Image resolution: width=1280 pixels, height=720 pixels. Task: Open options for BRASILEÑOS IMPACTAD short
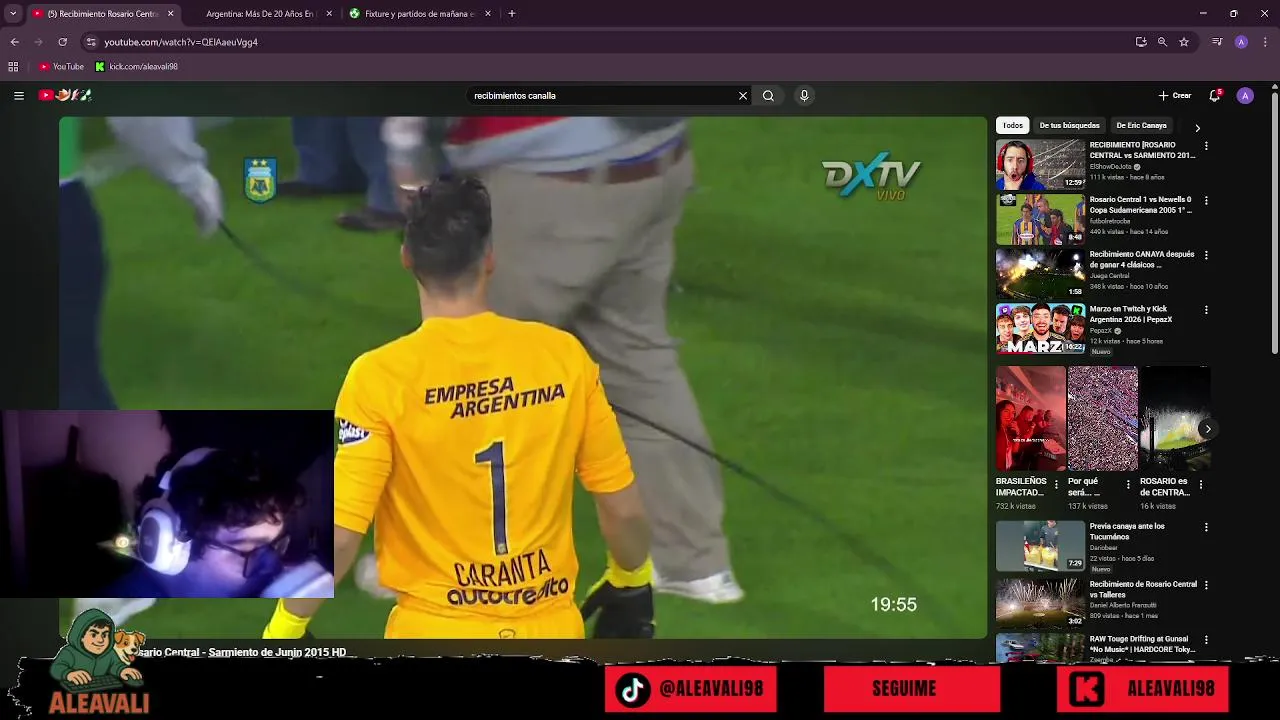pyautogui.click(x=1056, y=484)
